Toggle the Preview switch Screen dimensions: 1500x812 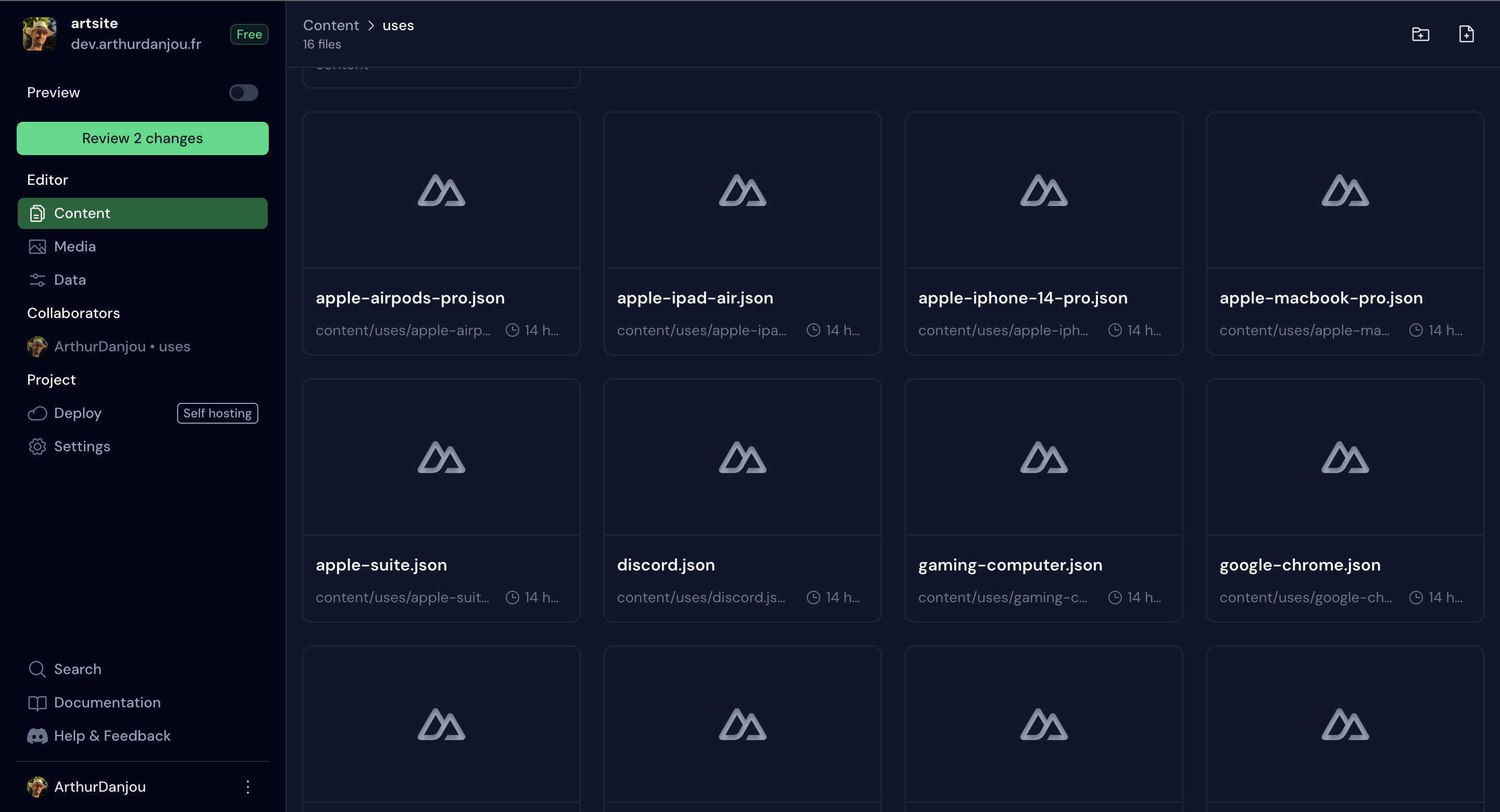pyautogui.click(x=243, y=93)
